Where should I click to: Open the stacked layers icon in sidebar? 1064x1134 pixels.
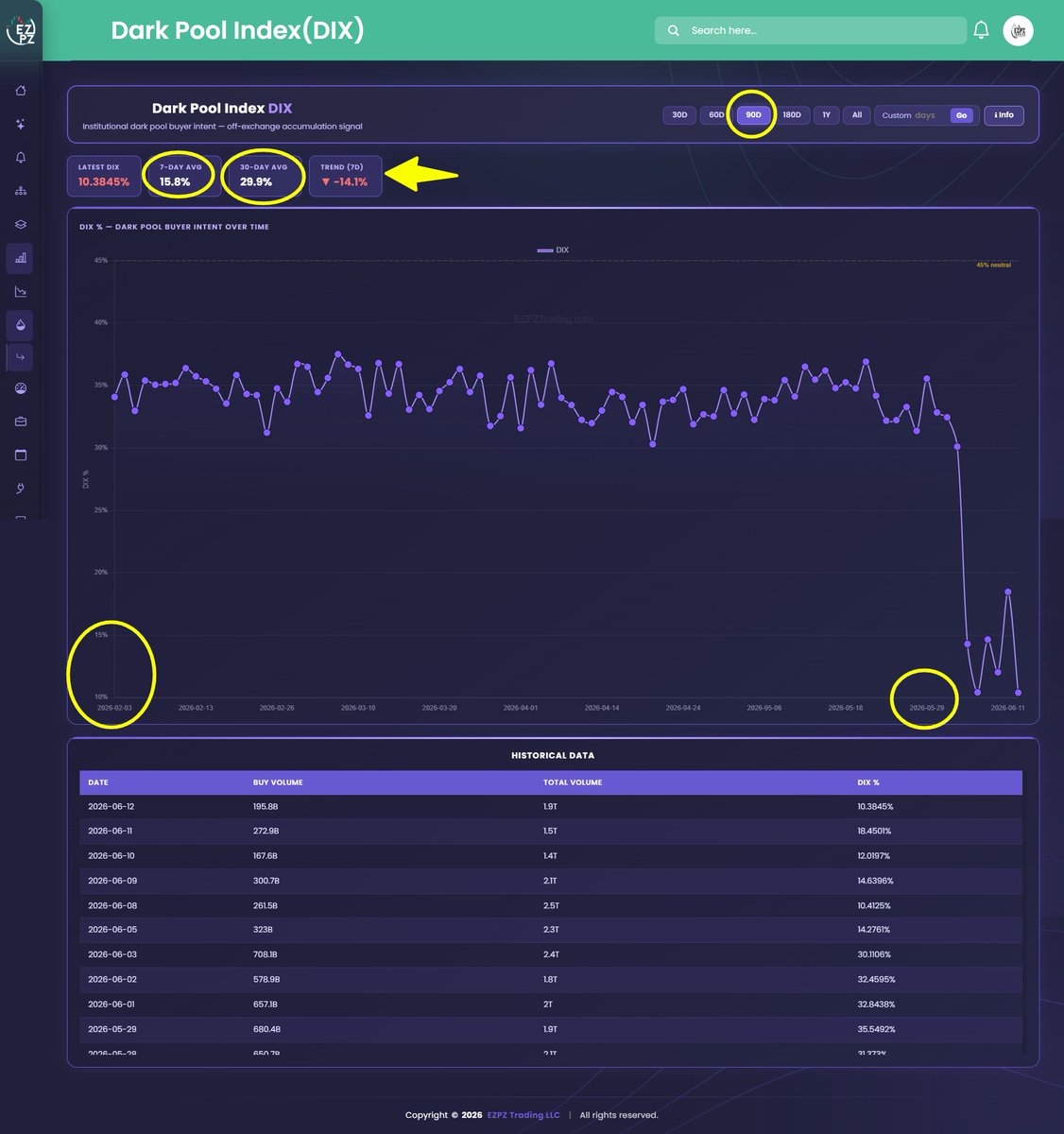click(21, 224)
